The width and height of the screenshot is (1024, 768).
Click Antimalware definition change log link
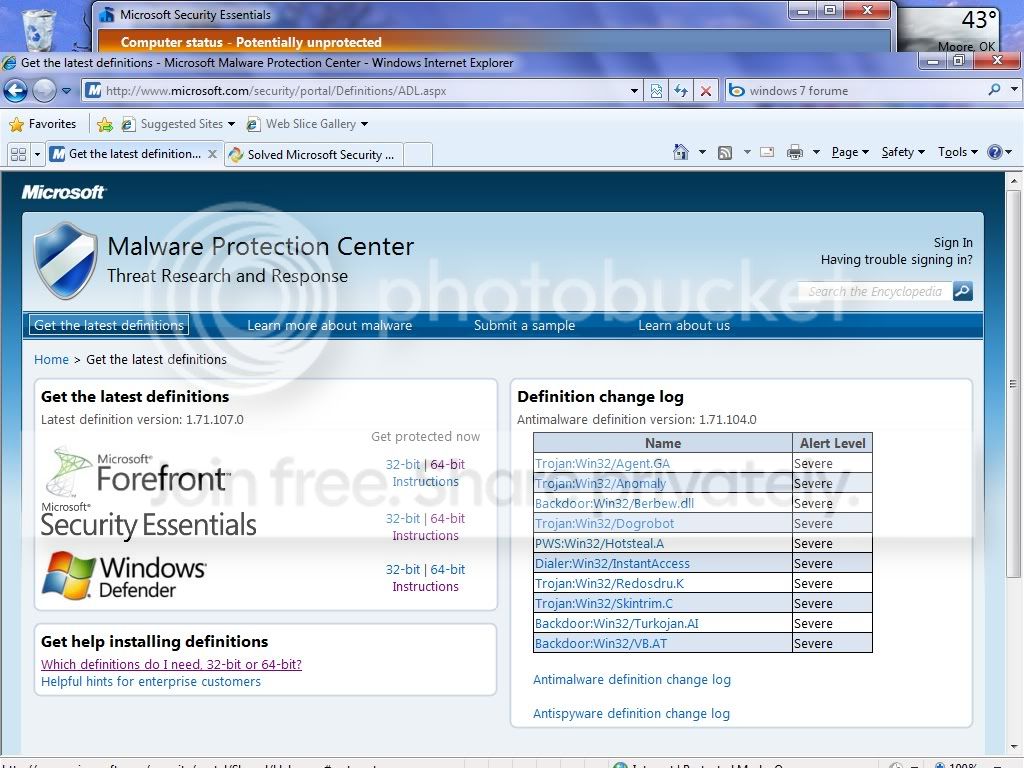coord(632,680)
